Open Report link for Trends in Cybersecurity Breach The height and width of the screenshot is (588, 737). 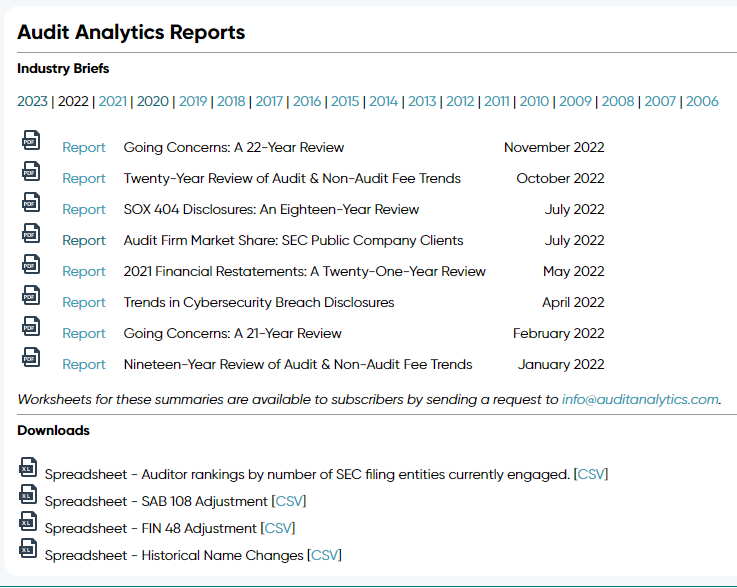[84, 303]
